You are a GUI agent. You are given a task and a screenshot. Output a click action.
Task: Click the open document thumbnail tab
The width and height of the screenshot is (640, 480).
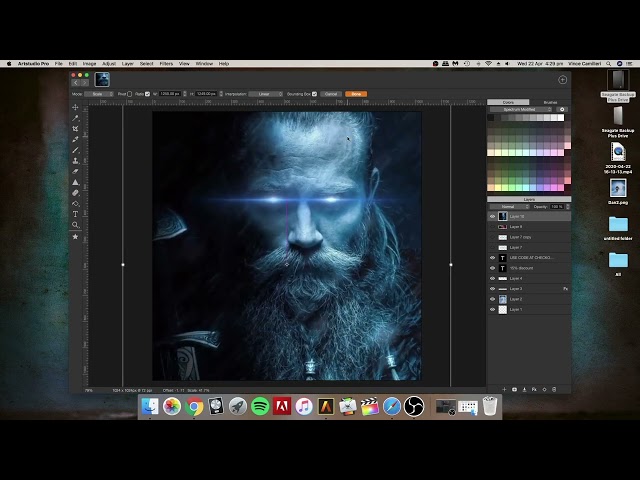102,80
